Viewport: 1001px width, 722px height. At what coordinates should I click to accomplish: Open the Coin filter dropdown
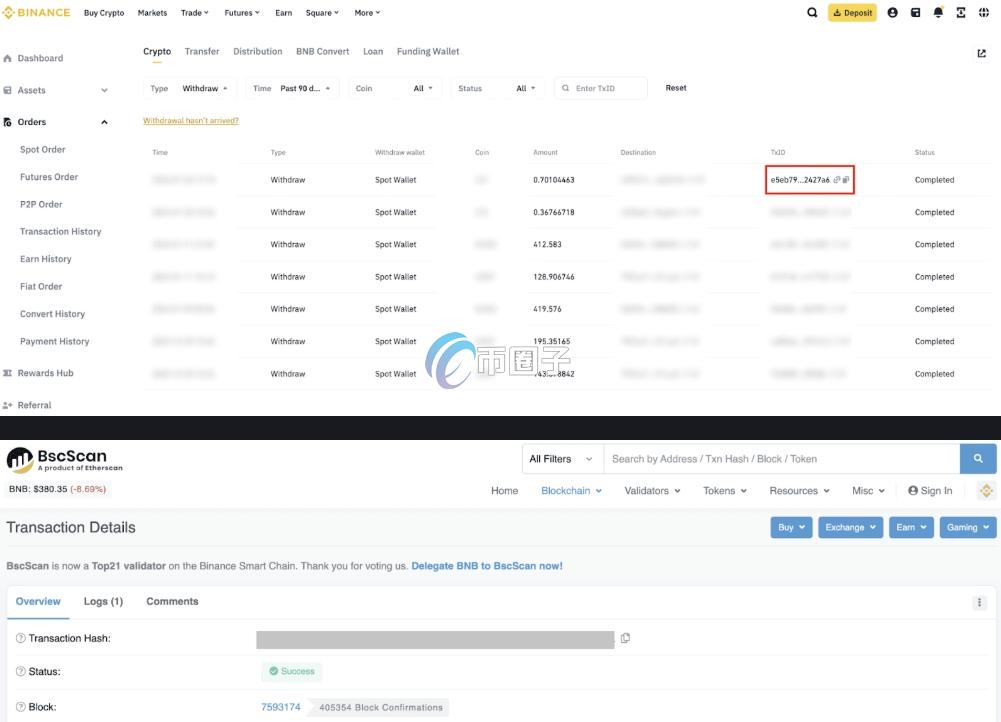pyautogui.click(x=395, y=88)
